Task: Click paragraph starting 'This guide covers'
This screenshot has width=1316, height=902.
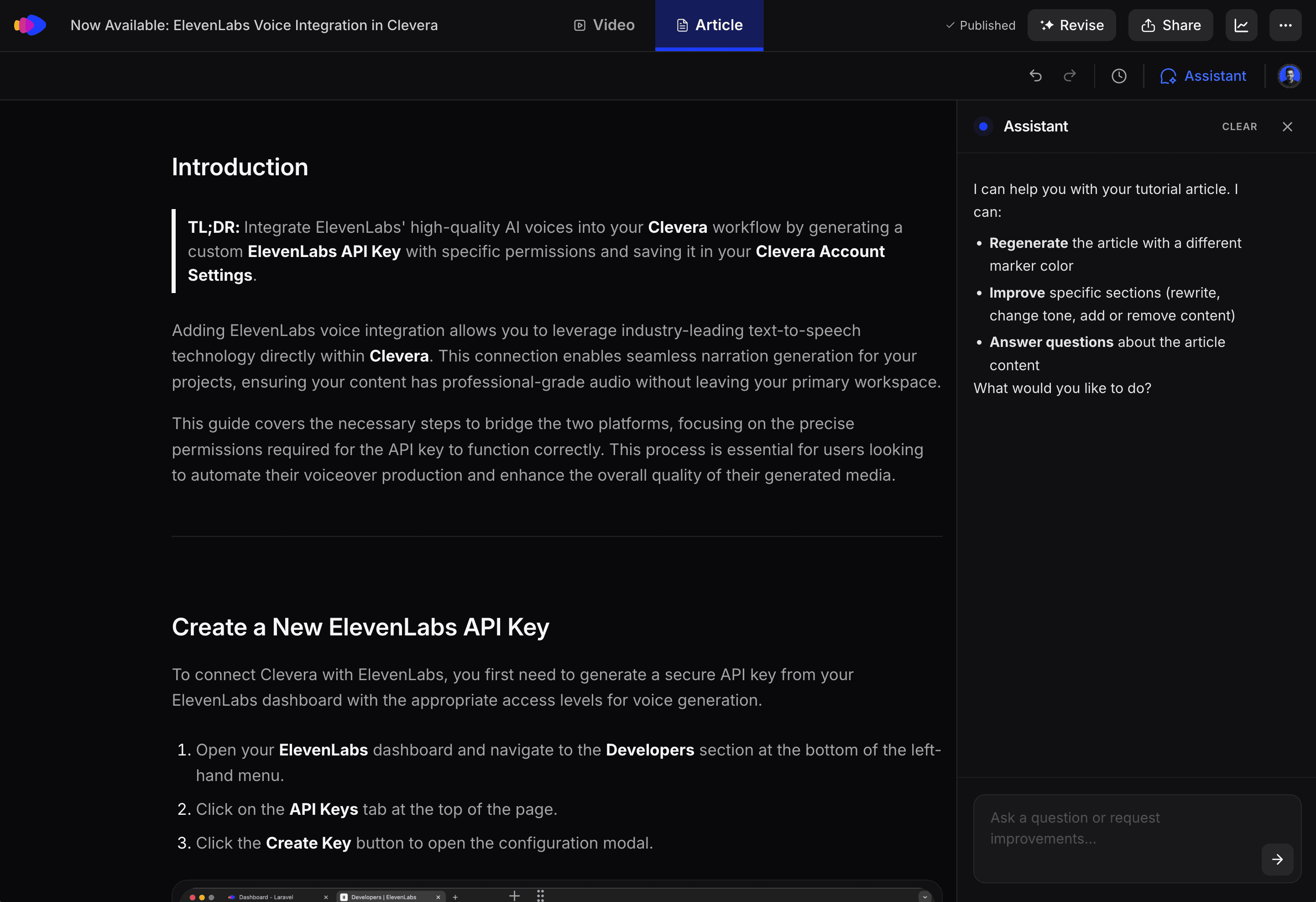Action: 548,449
